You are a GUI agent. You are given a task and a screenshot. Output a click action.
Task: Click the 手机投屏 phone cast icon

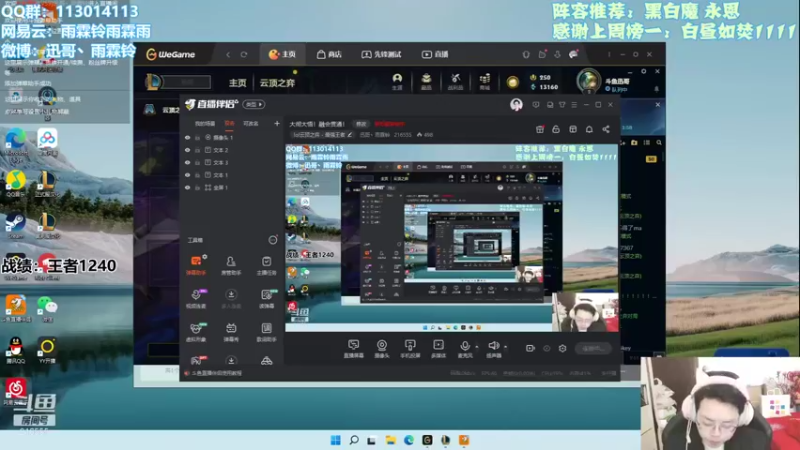(x=410, y=348)
